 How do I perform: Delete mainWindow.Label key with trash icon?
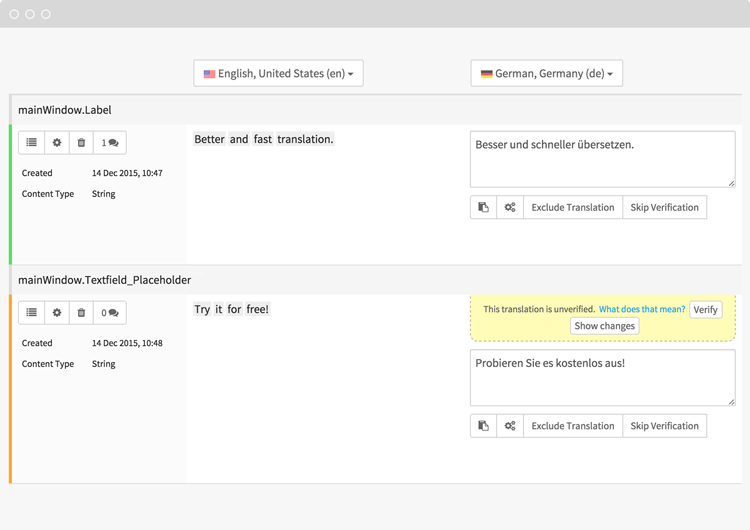pos(82,143)
